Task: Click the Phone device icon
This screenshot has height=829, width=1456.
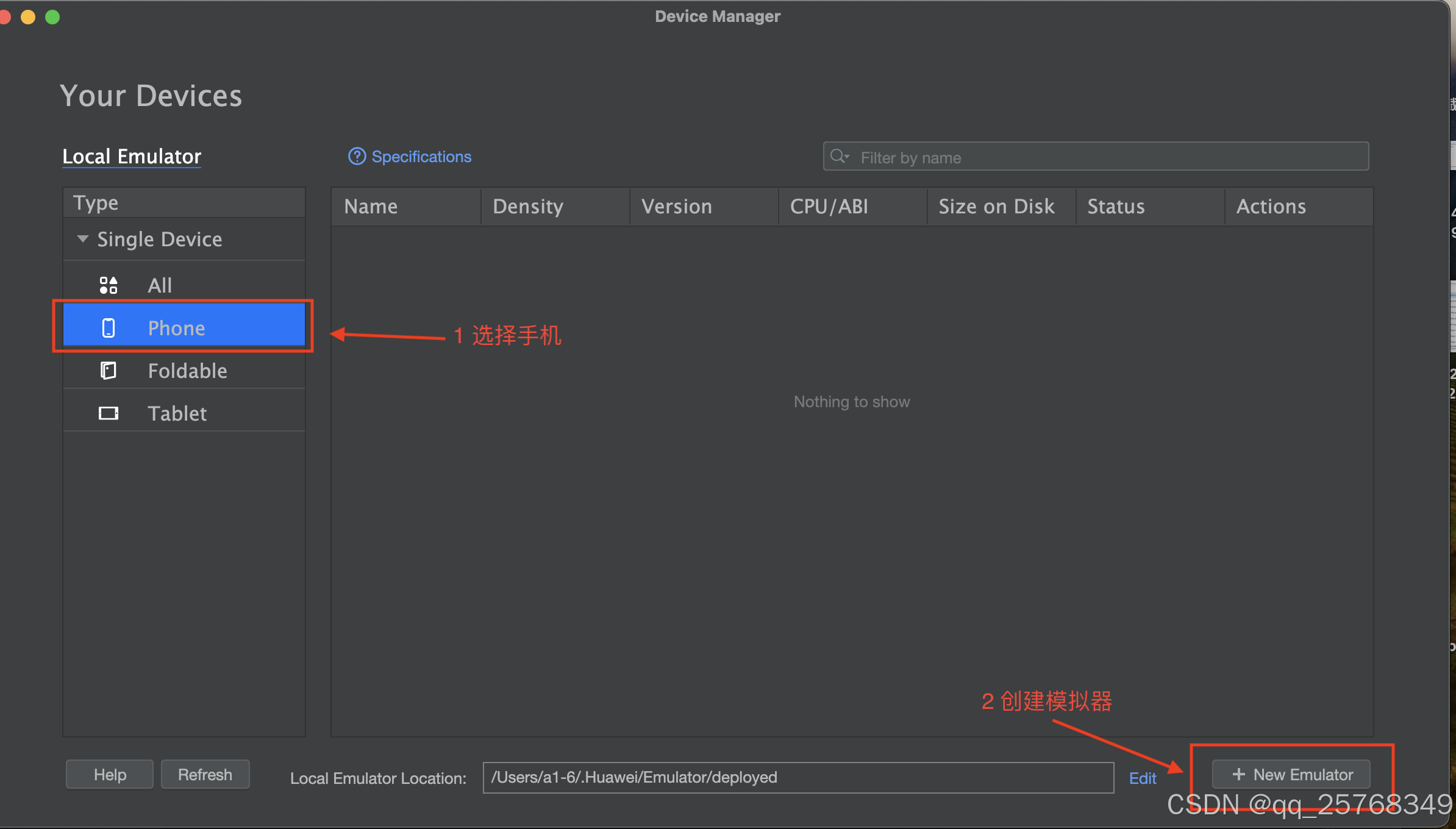Action: (109, 328)
